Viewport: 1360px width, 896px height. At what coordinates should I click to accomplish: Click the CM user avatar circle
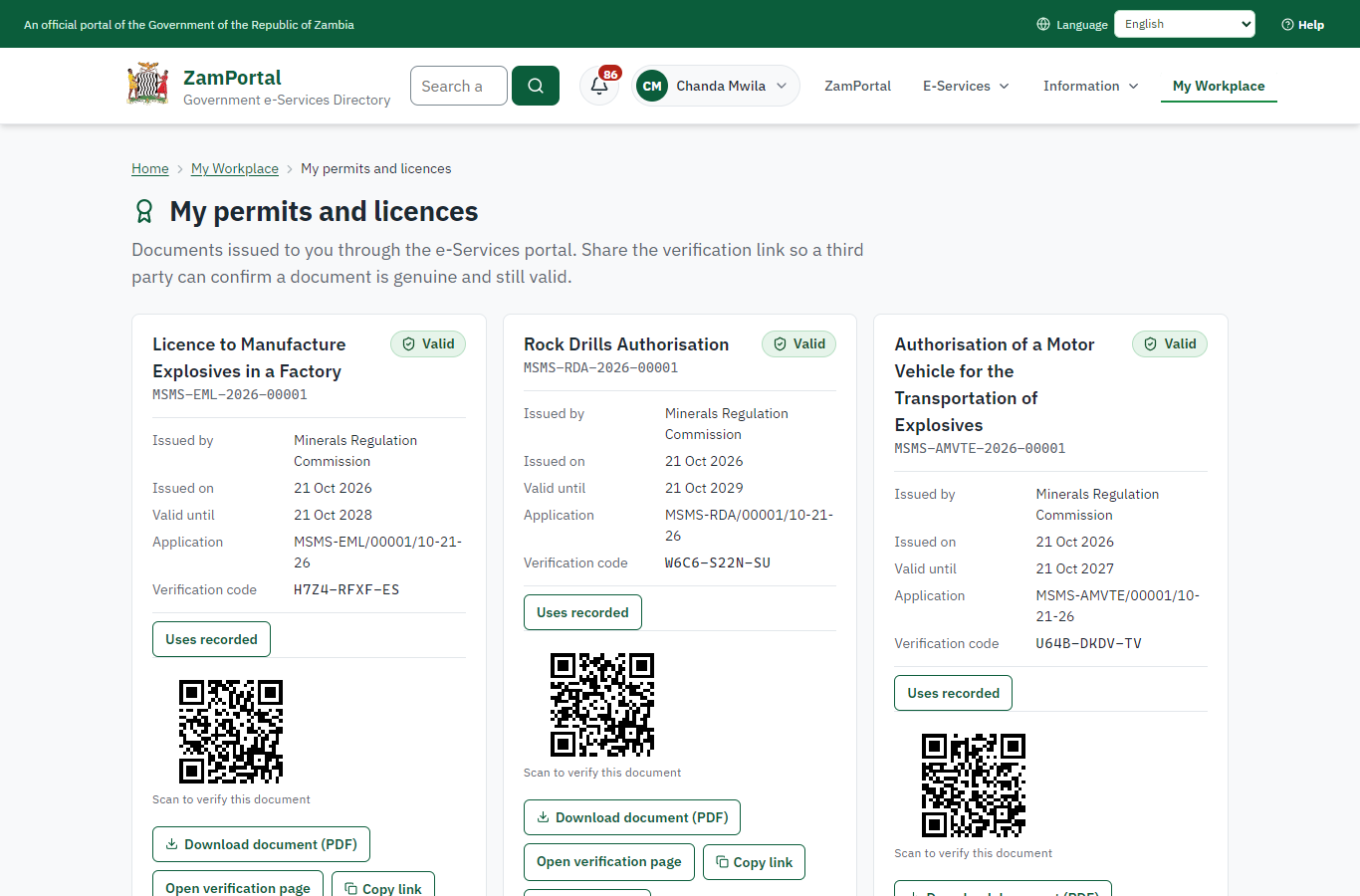coord(652,86)
